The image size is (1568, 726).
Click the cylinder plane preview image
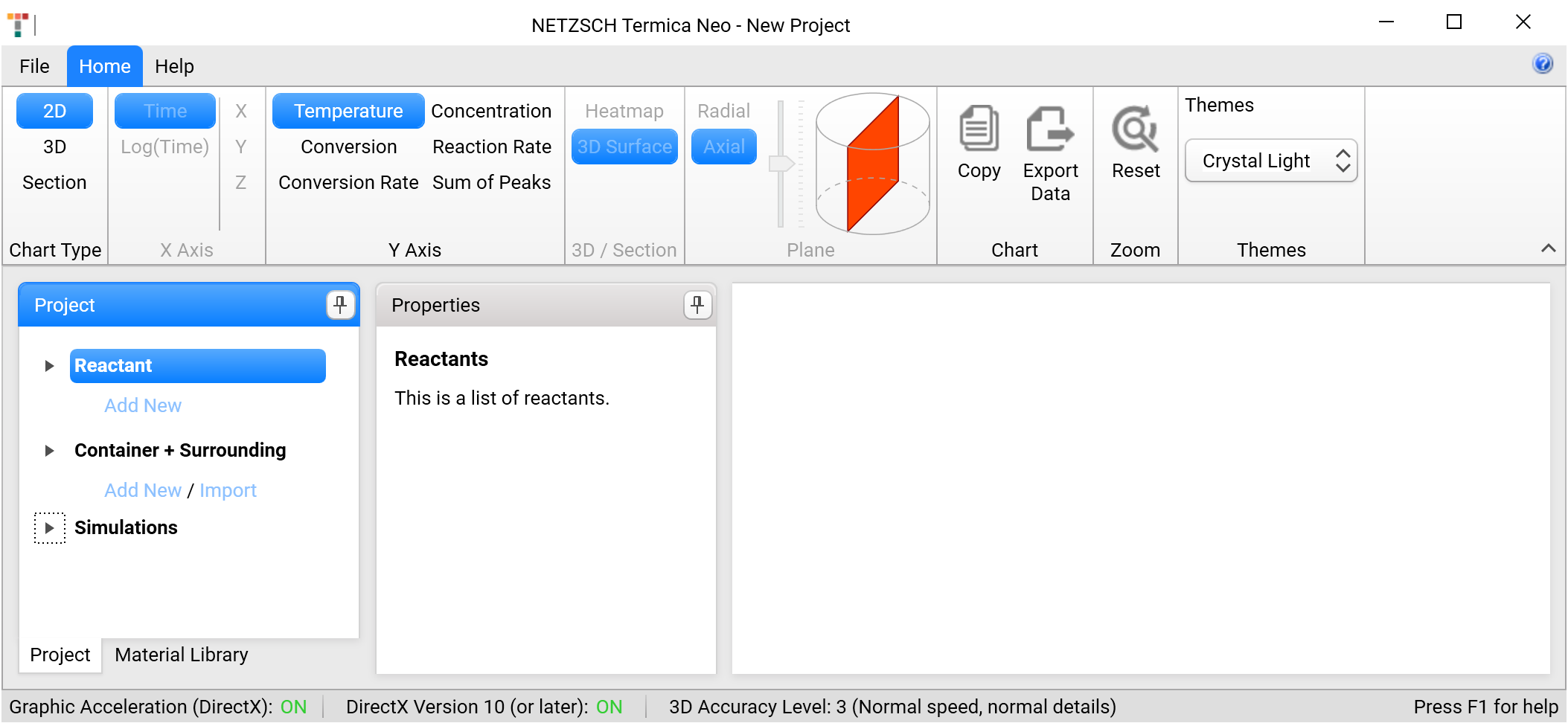click(x=872, y=164)
